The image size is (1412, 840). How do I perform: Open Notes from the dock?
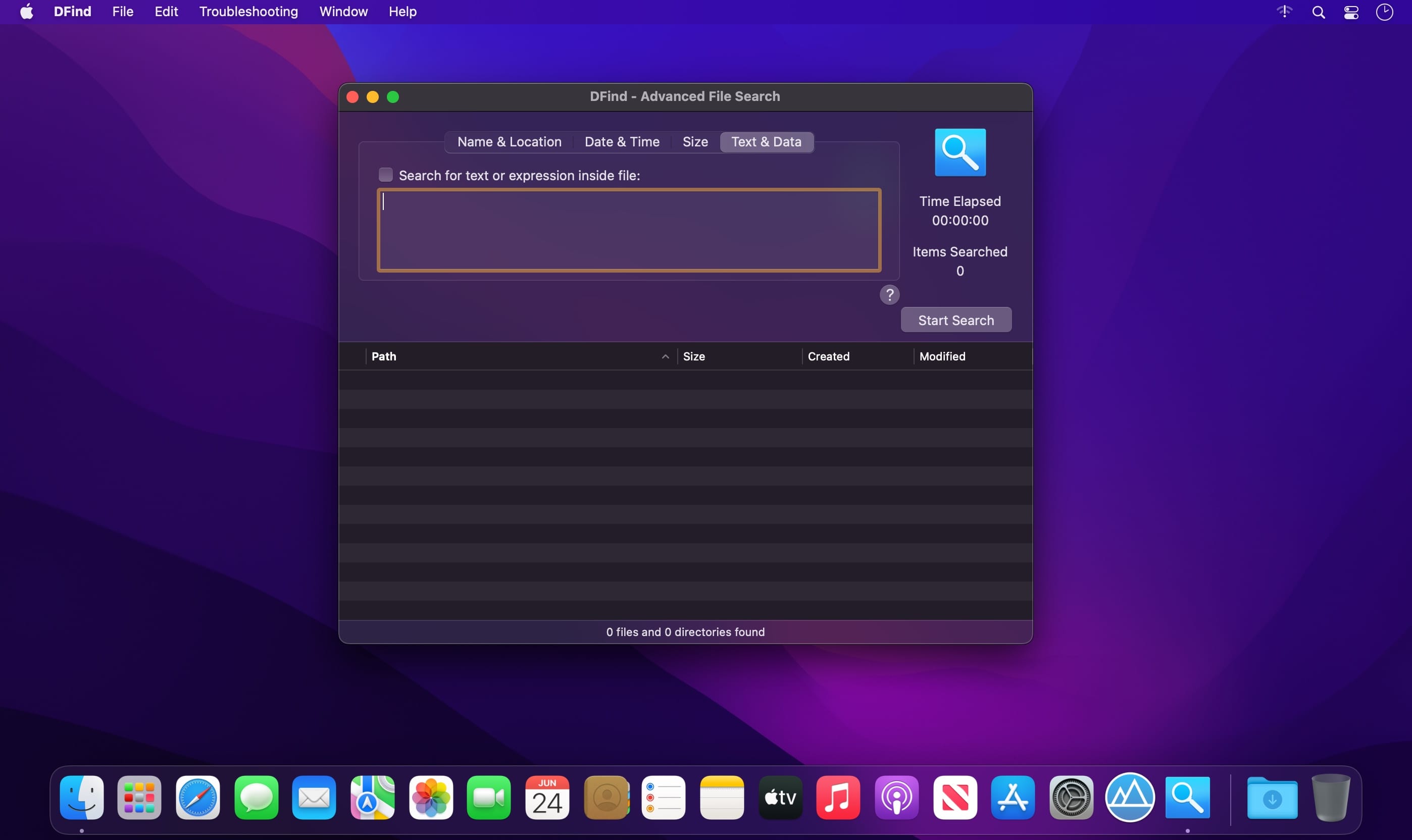(x=722, y=798)
